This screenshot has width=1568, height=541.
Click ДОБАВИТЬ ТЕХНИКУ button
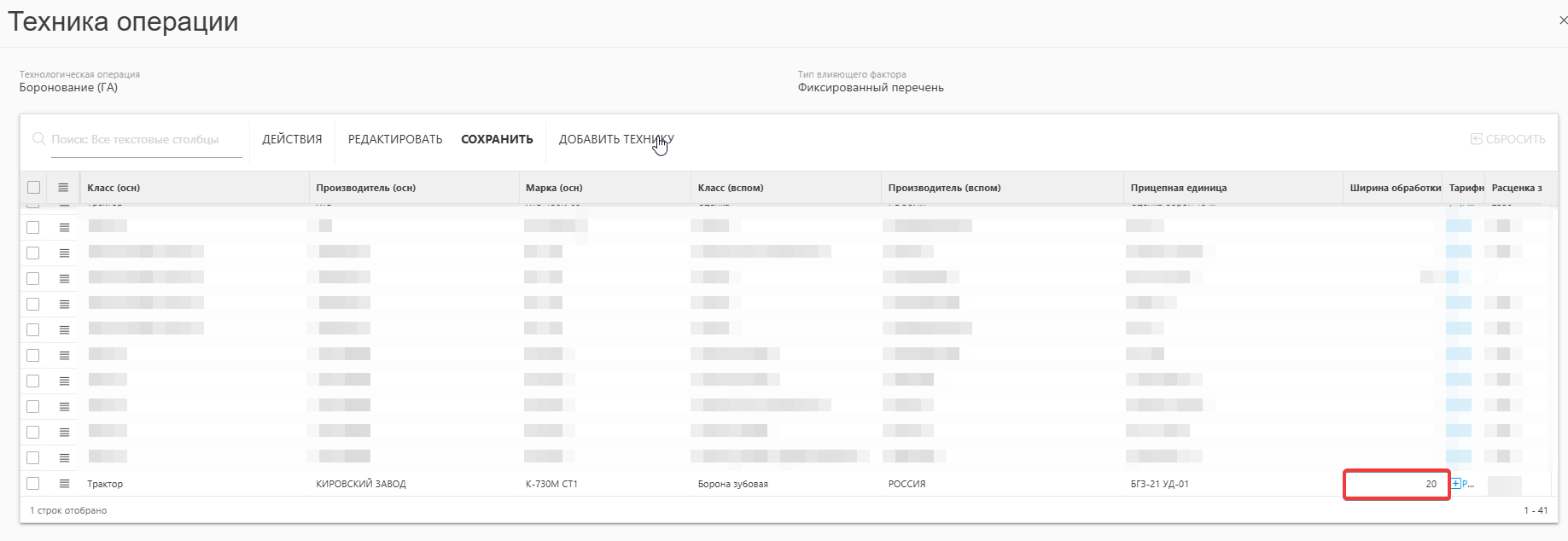[616, 139]
